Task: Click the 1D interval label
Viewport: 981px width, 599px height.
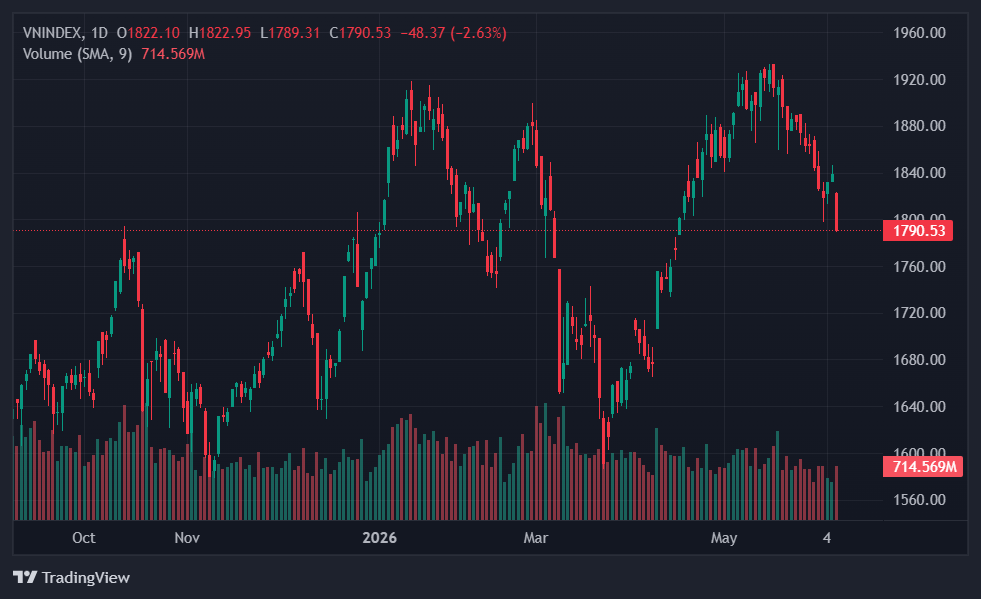Action: click(x=99, y=33)
